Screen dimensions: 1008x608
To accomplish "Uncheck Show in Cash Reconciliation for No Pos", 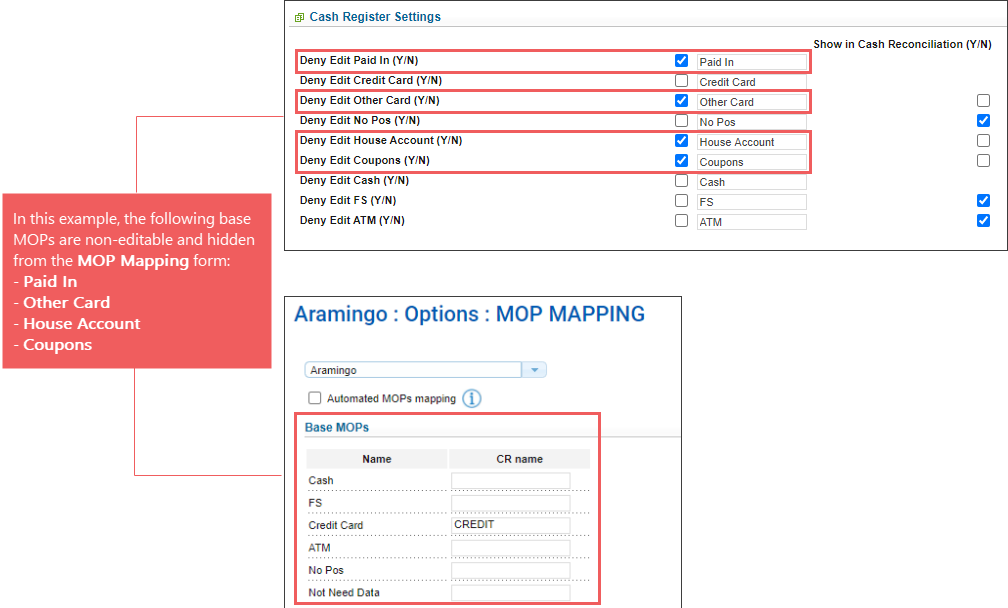I will [x=983, y=121].
